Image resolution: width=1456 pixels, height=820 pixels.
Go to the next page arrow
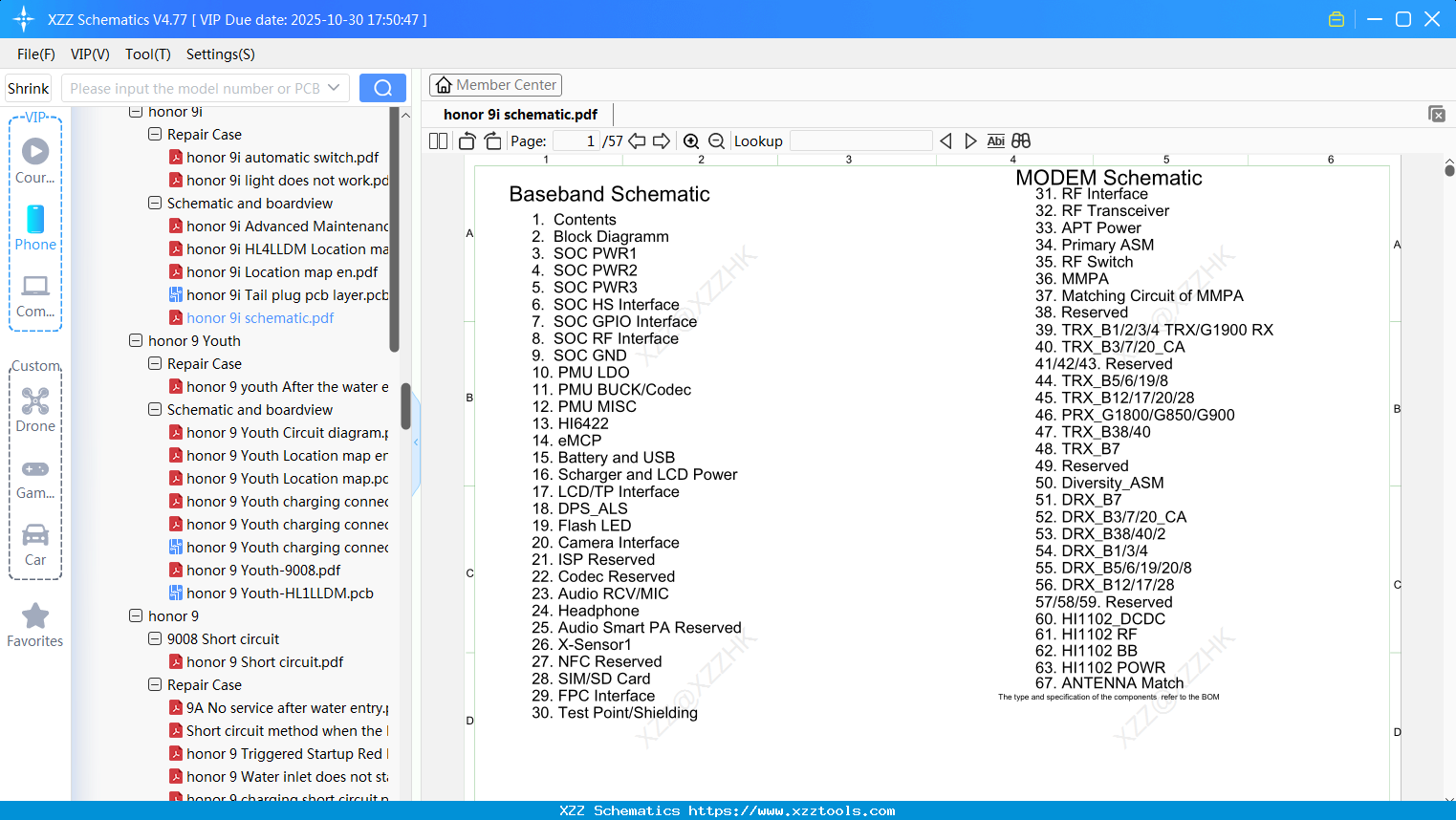click(662, 141)
